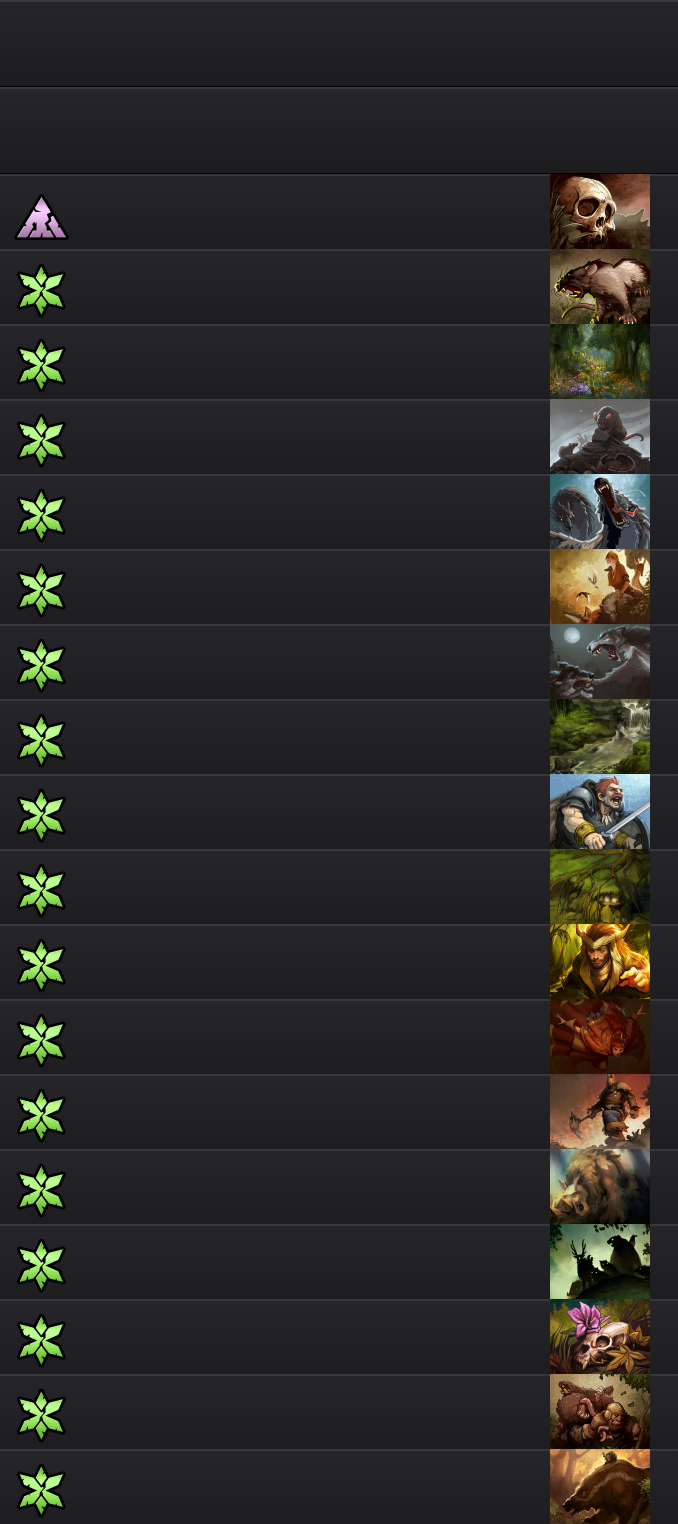Open the armored axe warrior thumbnail
This screenshot has height=1524, width=678.
pyautogui.click(x=600, y=1112)
